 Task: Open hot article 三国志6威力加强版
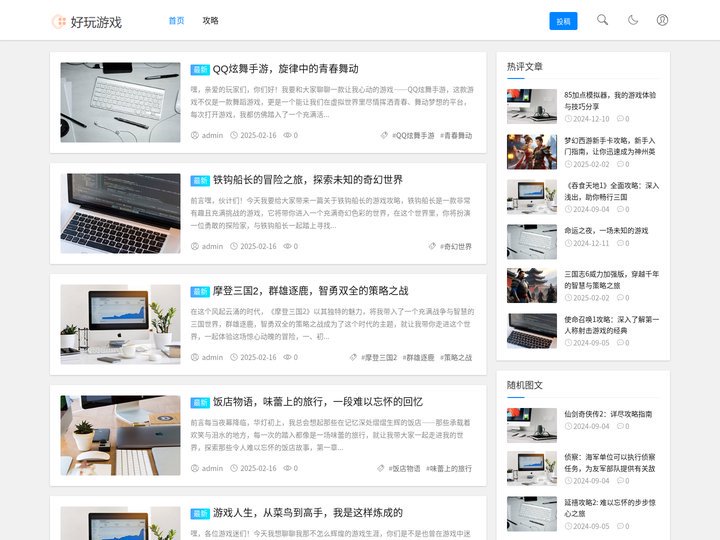[x=612, y=280]
